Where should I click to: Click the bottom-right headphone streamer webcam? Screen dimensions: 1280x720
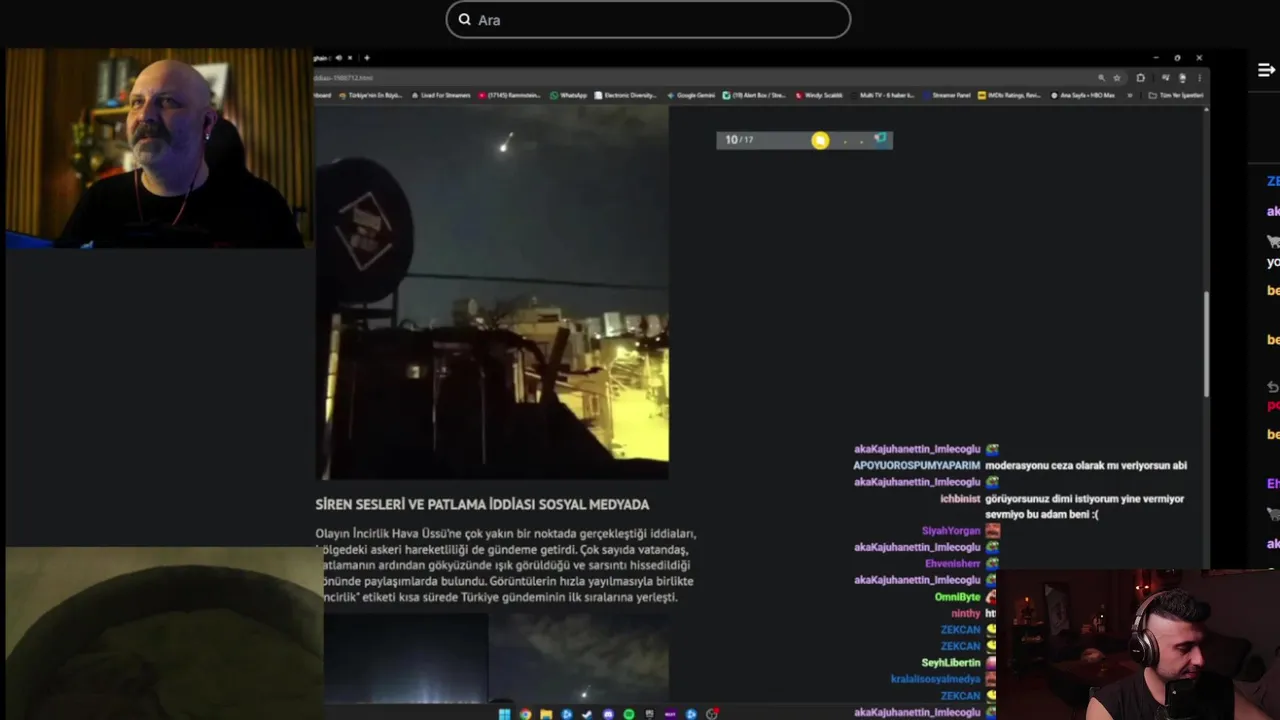pyautogui.click(x=1140, y=645)
